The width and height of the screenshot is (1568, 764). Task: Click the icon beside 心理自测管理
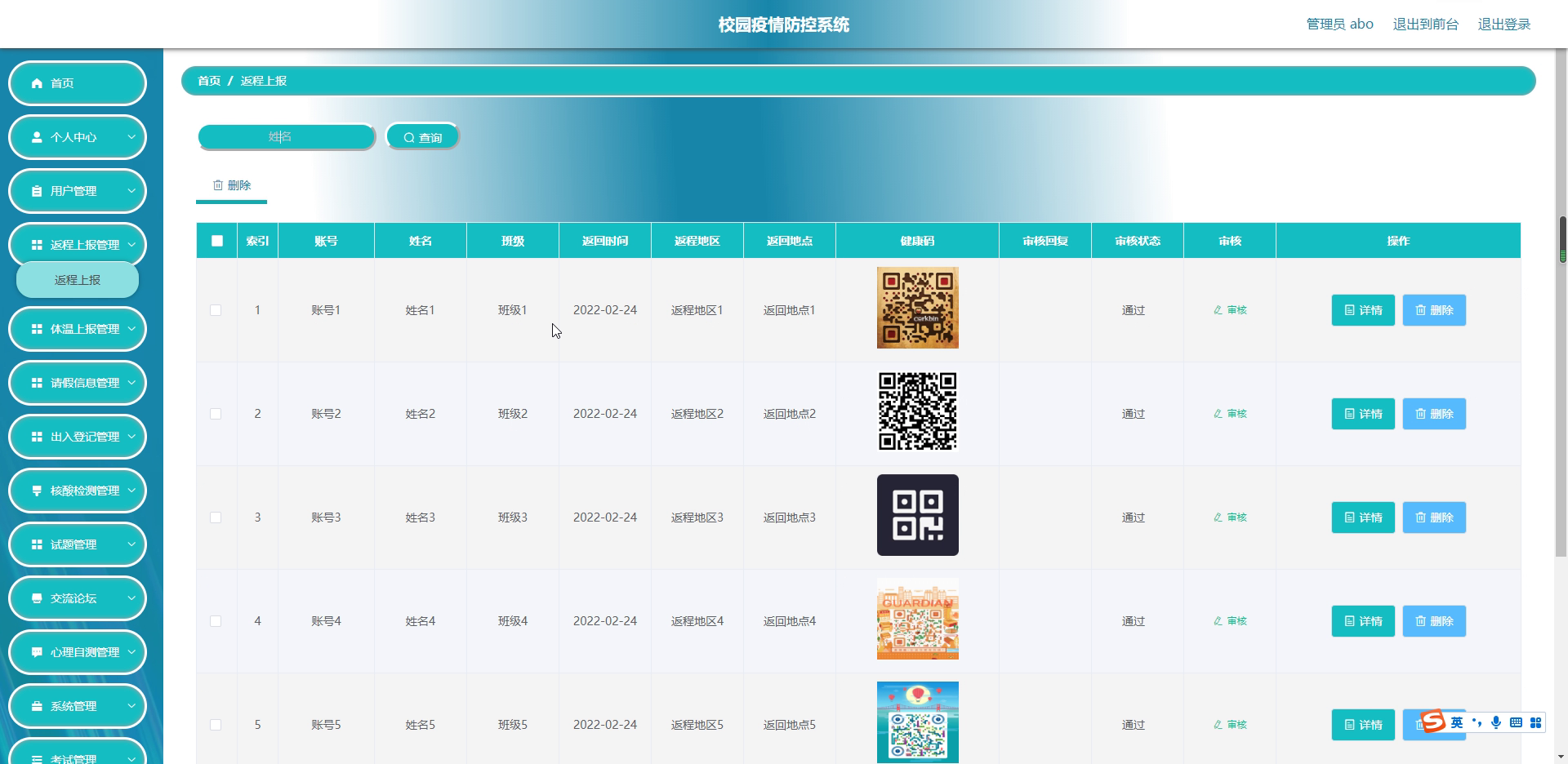click(x=37, y=652)
